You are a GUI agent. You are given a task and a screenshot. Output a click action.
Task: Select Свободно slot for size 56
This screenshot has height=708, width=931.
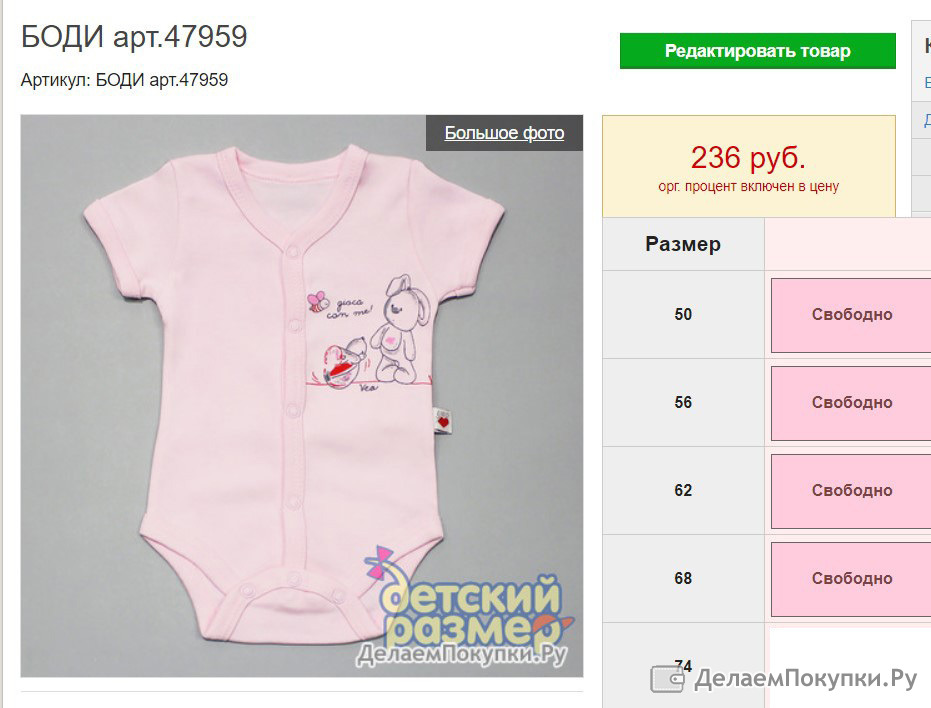pyautogui.click(x=851, y=403)
